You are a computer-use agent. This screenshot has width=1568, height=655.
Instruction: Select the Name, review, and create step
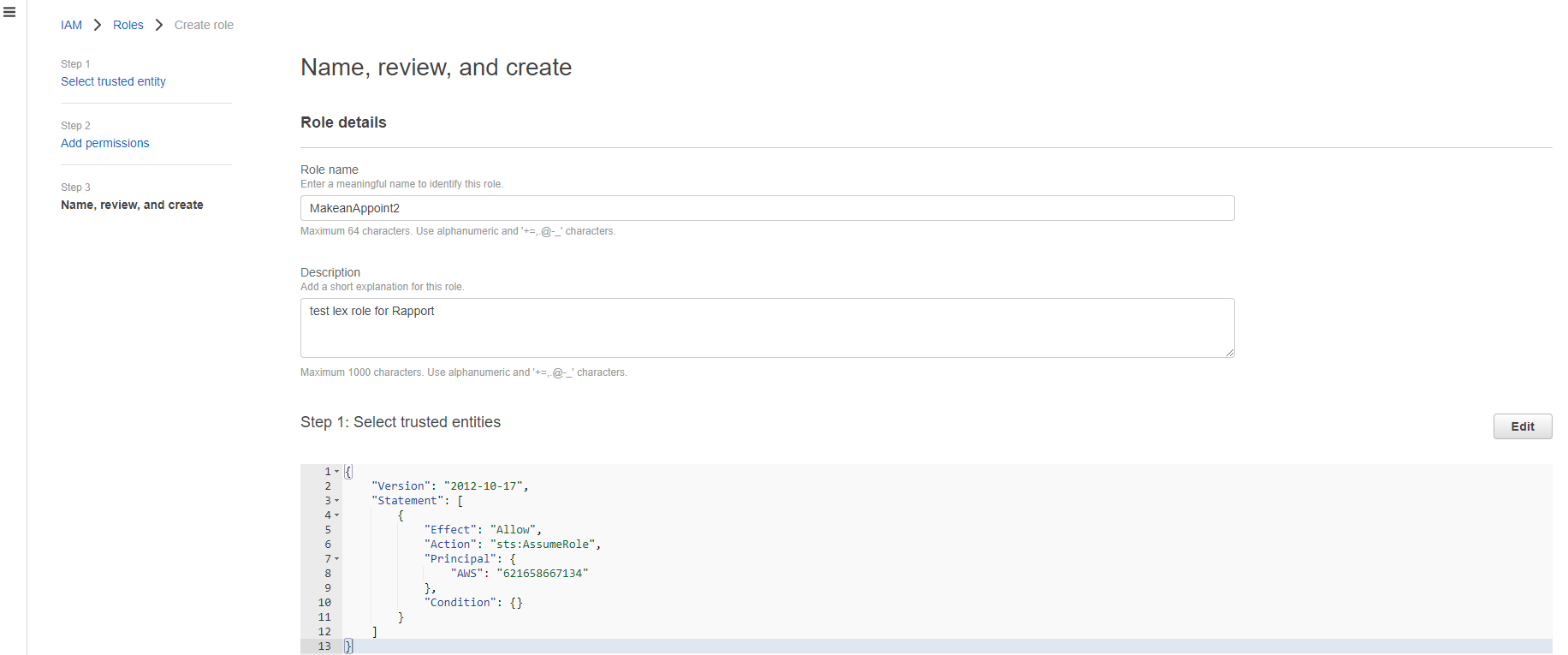coord(132,205)
